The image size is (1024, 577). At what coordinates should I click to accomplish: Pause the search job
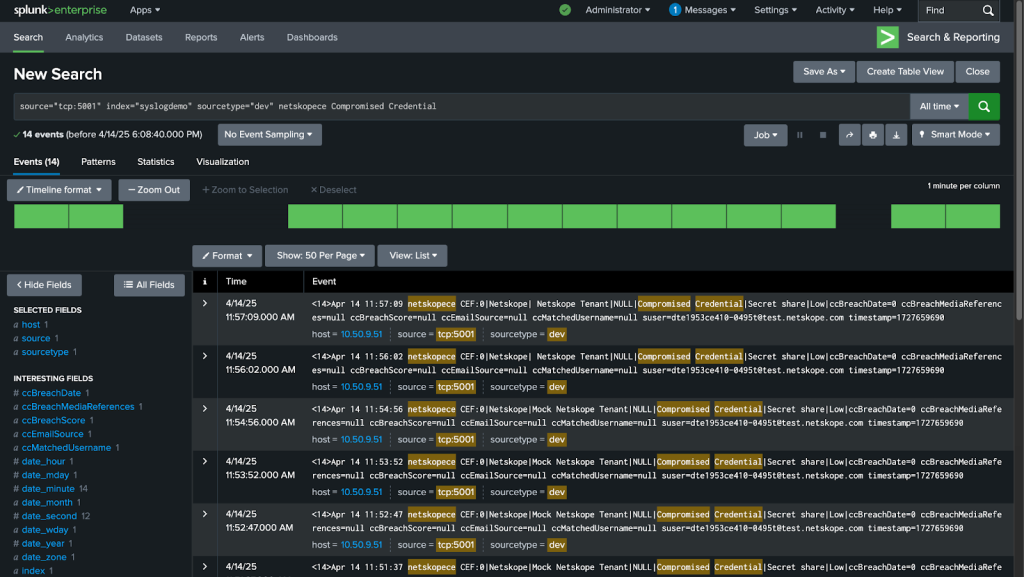(799, 135)
